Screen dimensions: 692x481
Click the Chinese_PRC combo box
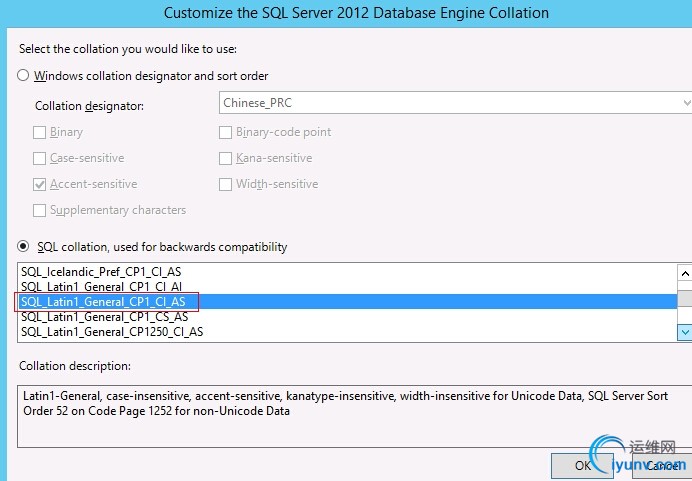click(x=450, y=103)
